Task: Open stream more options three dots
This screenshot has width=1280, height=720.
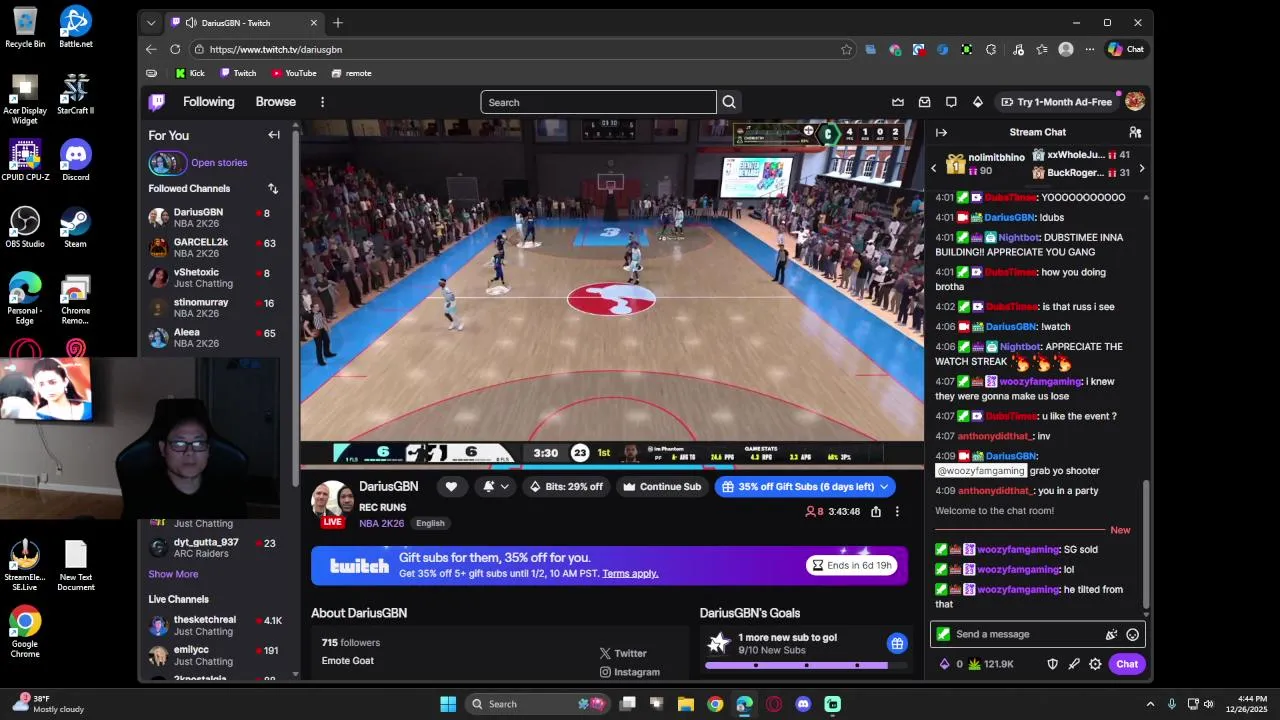Action: tap(897, 512)
